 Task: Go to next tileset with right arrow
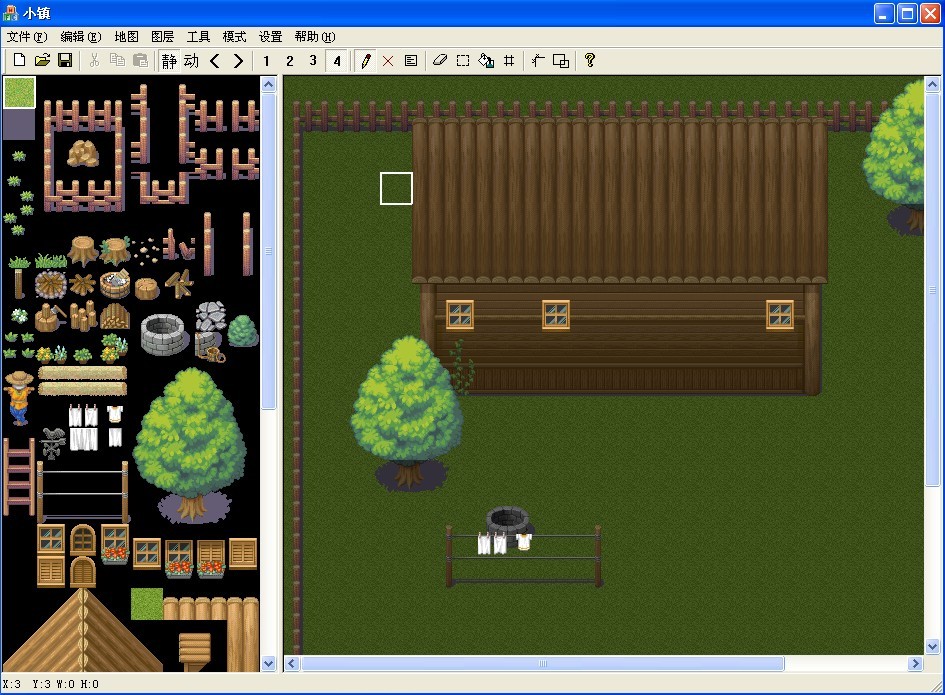click(x=238, y=60)
